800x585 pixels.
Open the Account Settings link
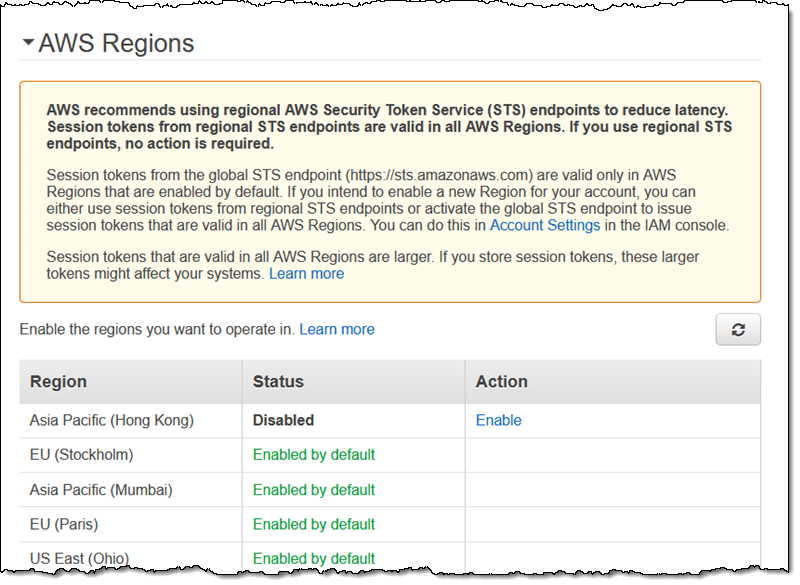tap(544, 225)
